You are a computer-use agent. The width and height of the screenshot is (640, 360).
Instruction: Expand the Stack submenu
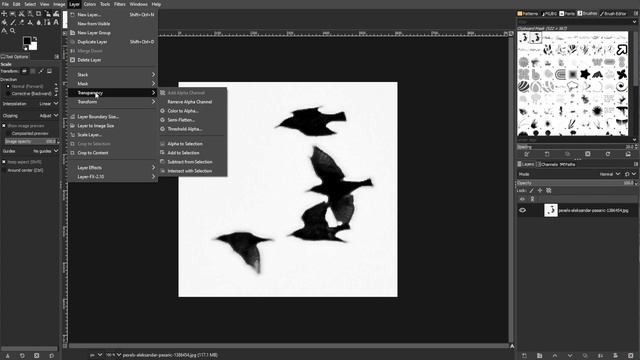coord(113,75)
